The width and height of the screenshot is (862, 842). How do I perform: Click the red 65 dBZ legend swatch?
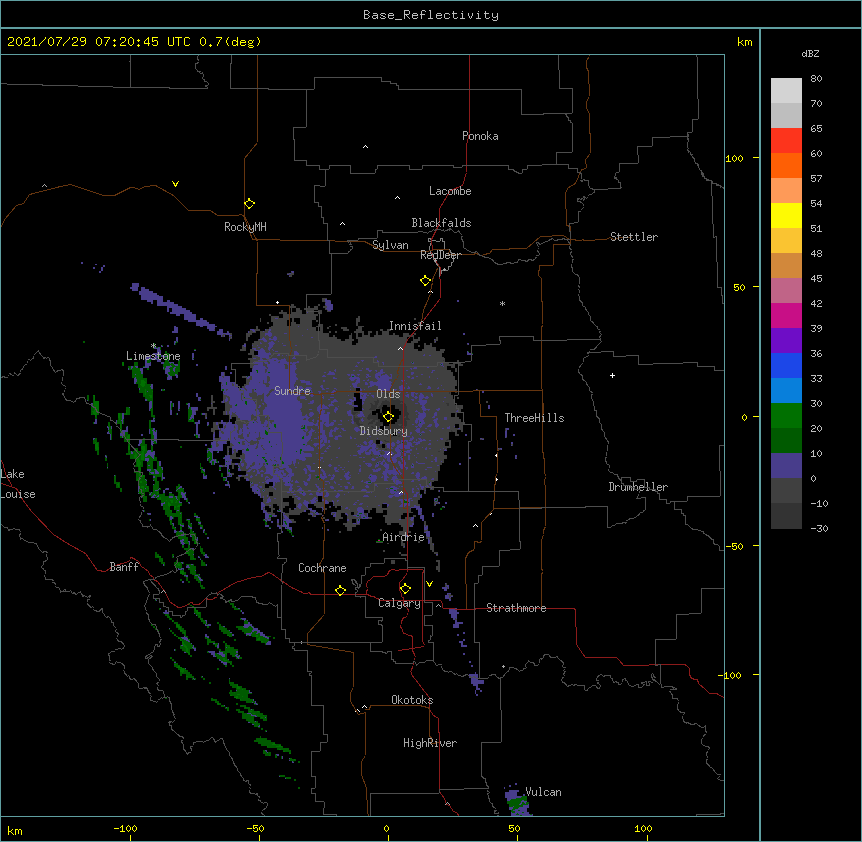tap(786, 140)
